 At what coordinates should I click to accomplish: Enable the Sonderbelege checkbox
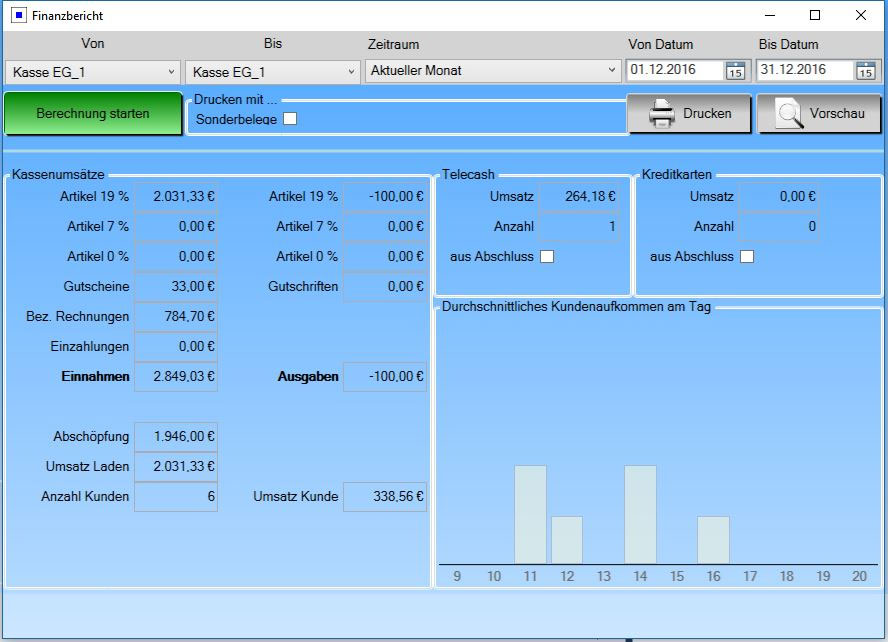[290, 119]
